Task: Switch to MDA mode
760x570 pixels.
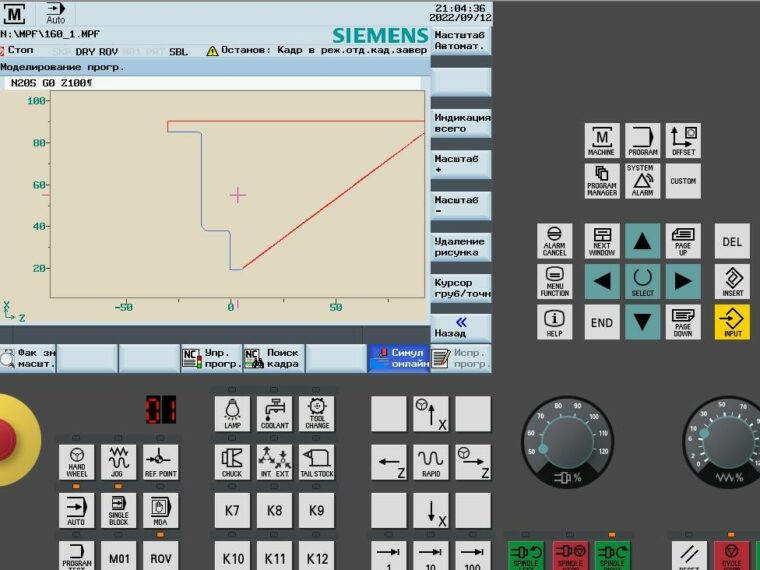Action: coord(160,510)
